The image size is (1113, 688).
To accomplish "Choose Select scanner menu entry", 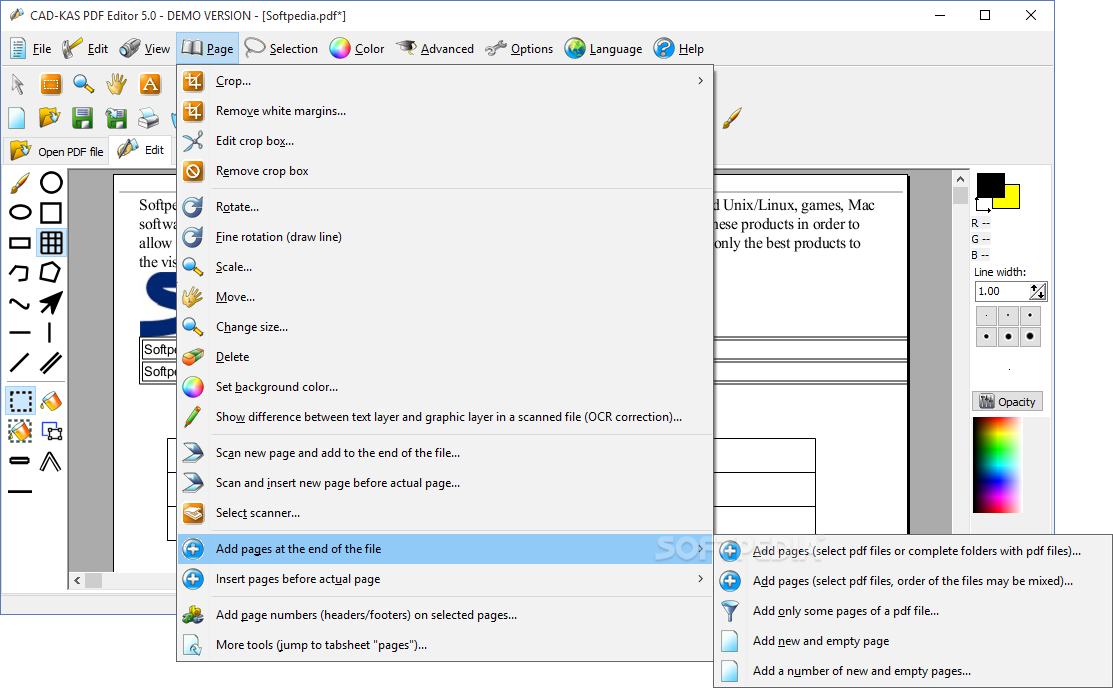I will (x=446, y=513).
